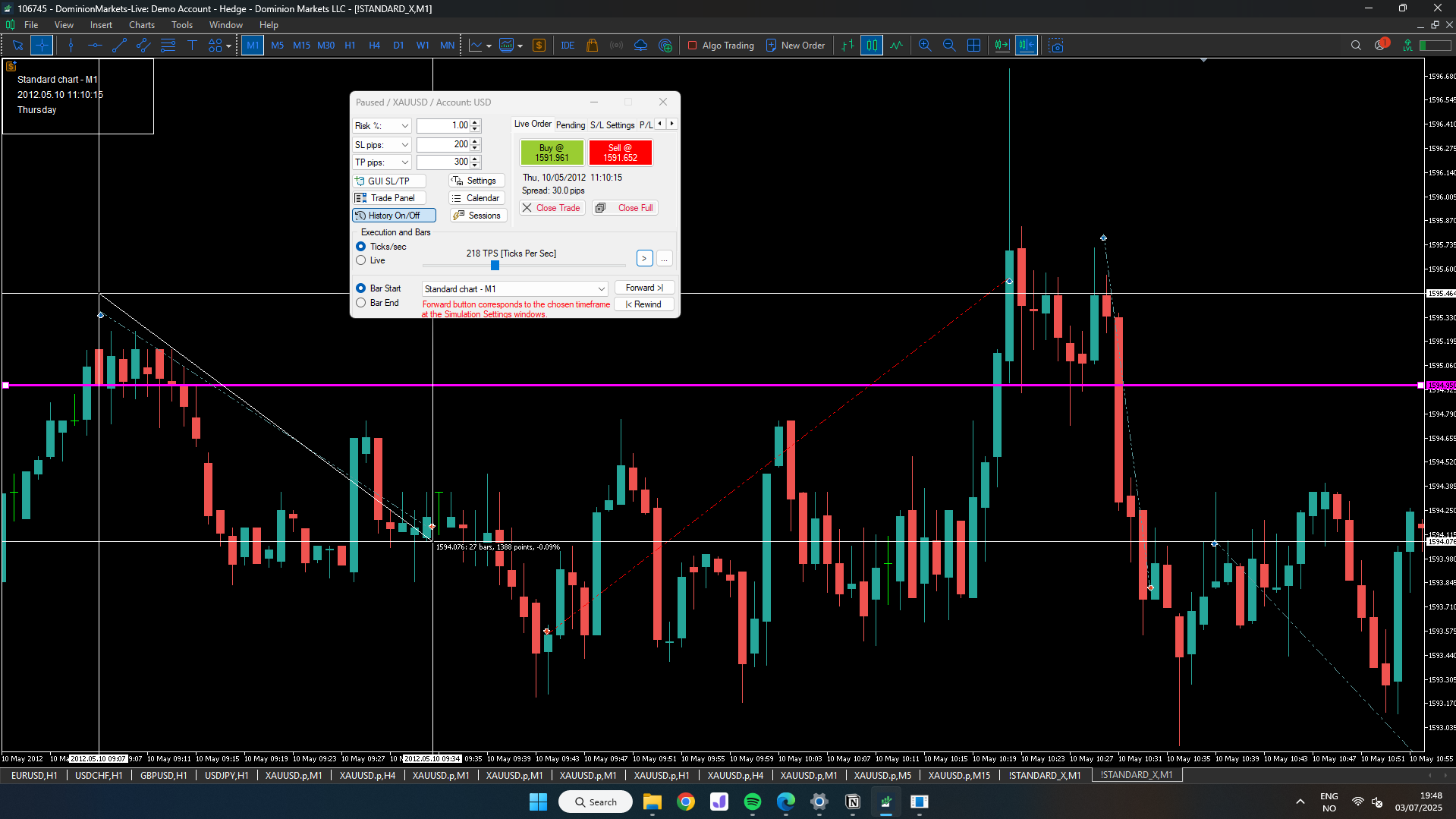Toggle chart shift
This screenshot has height=819, width=1456.
click(x=1027, y=46)
